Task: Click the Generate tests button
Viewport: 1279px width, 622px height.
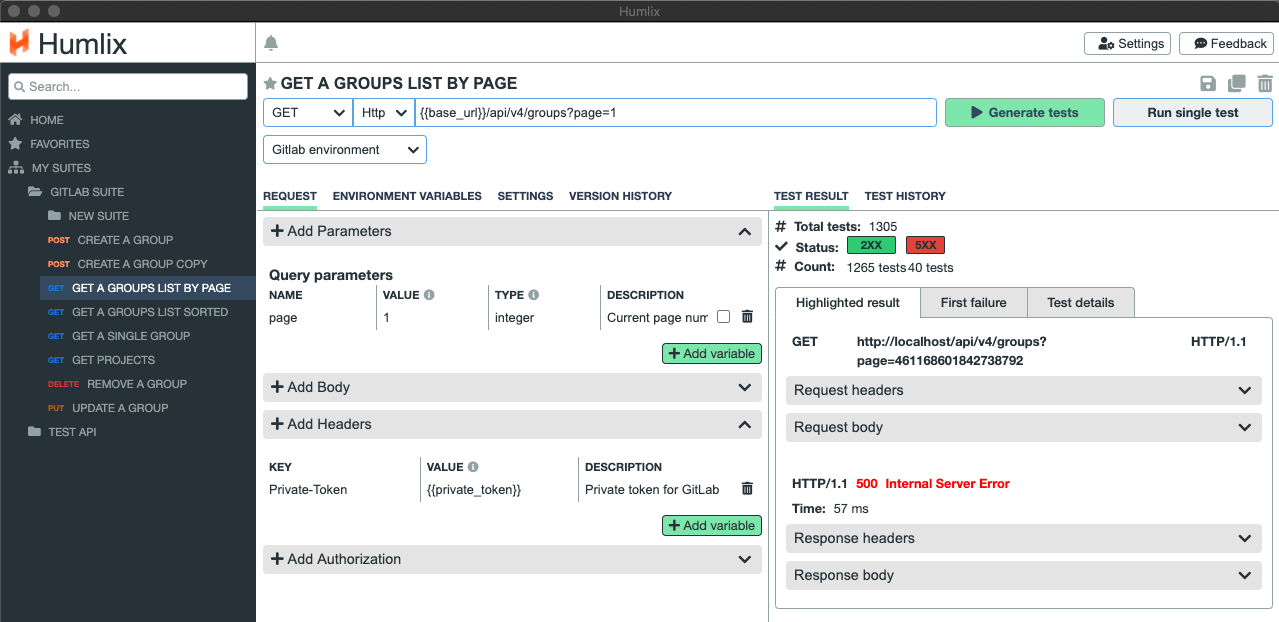Action: click(x=1024, y=113)
